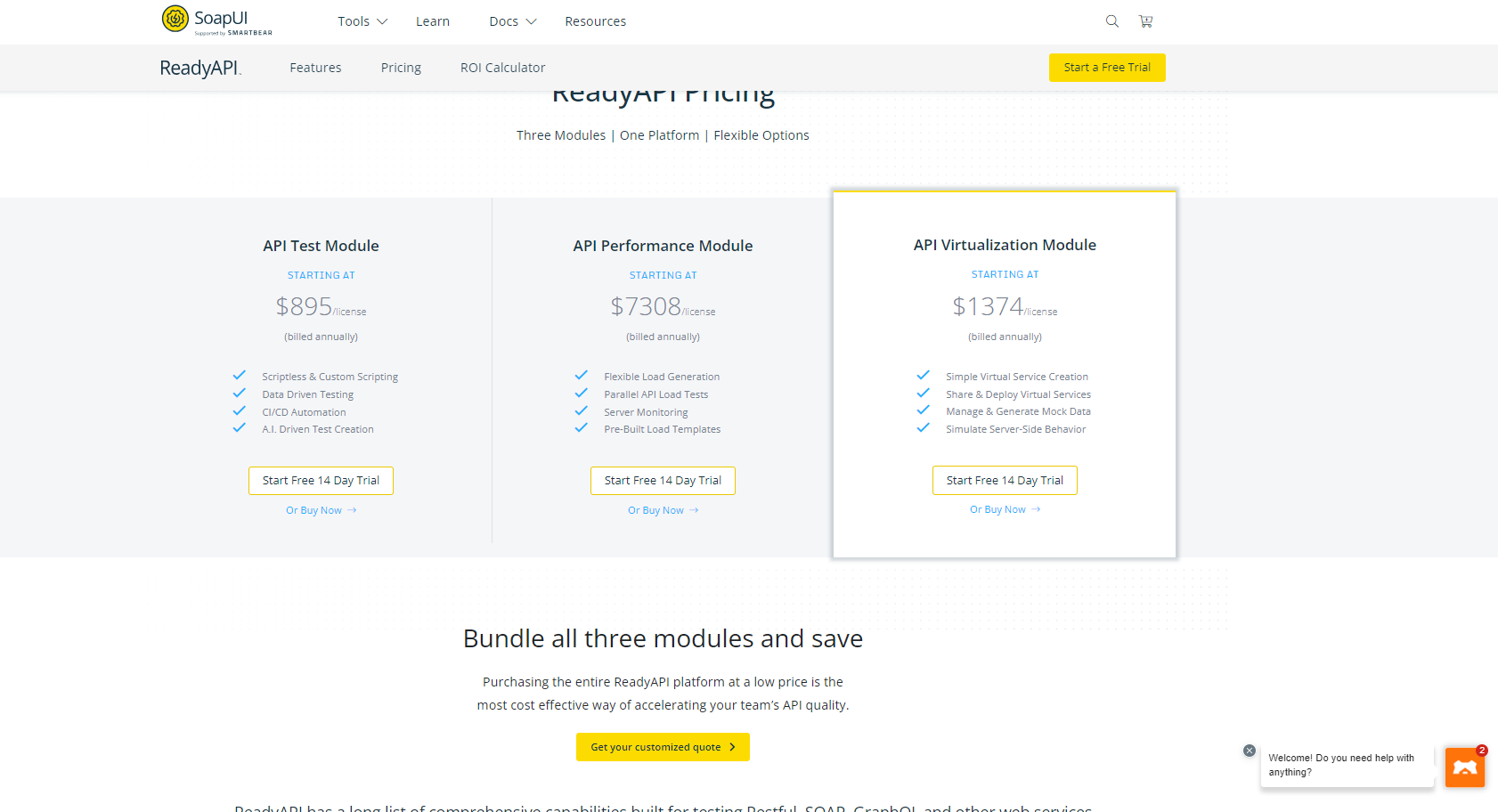
Task: Click the Pre-Built Load Templates text
Action: coord(663,429)
